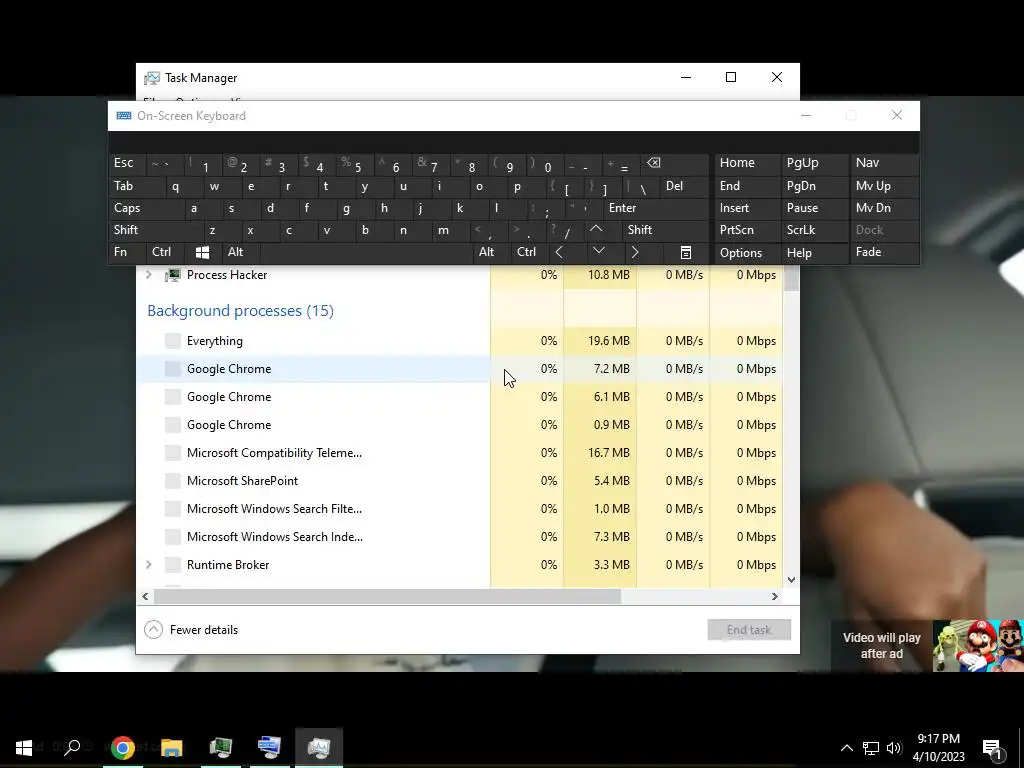Click the Background processes (15) heading
This screenshot has height=768, width=1024.
(240, 311)
